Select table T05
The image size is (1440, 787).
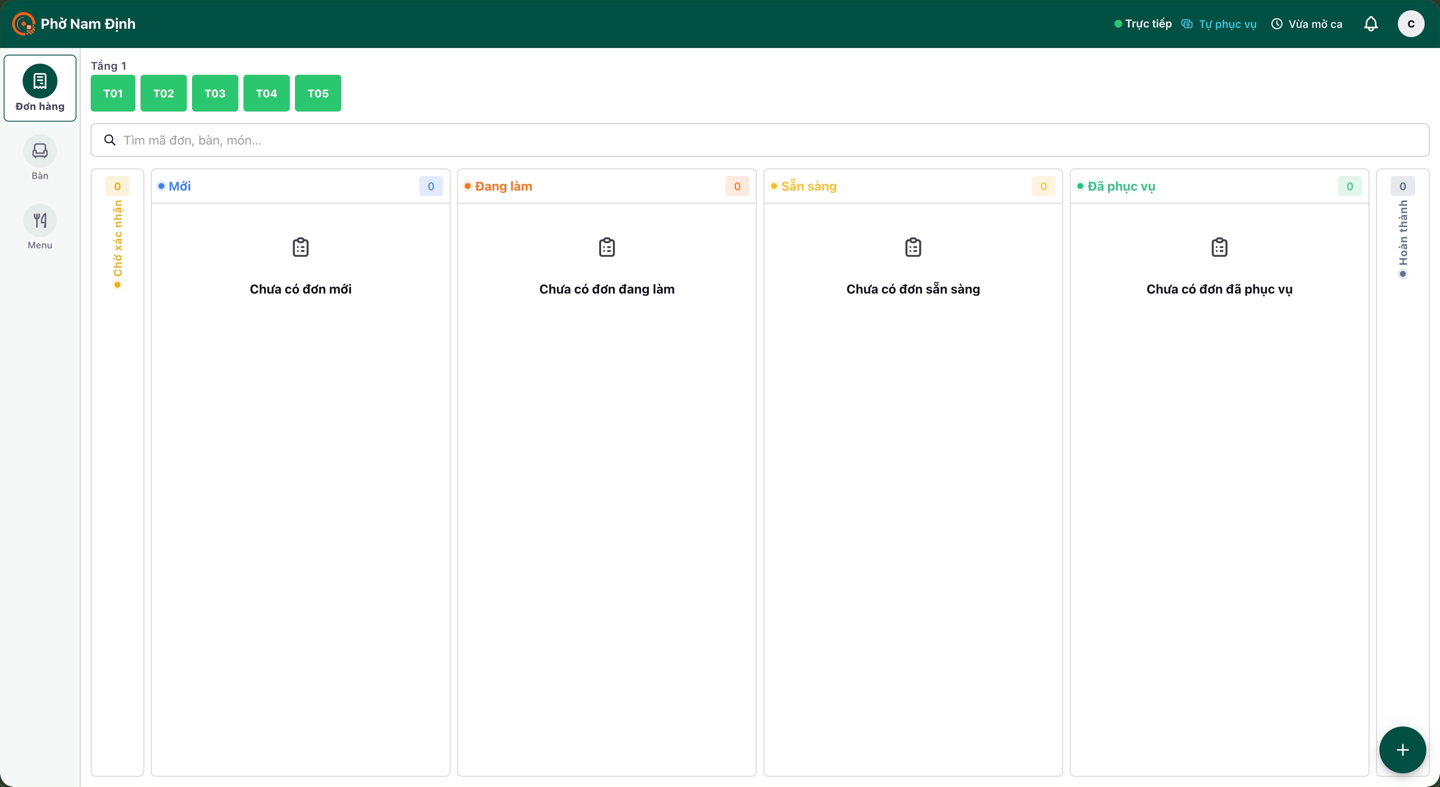click(318, 93)
